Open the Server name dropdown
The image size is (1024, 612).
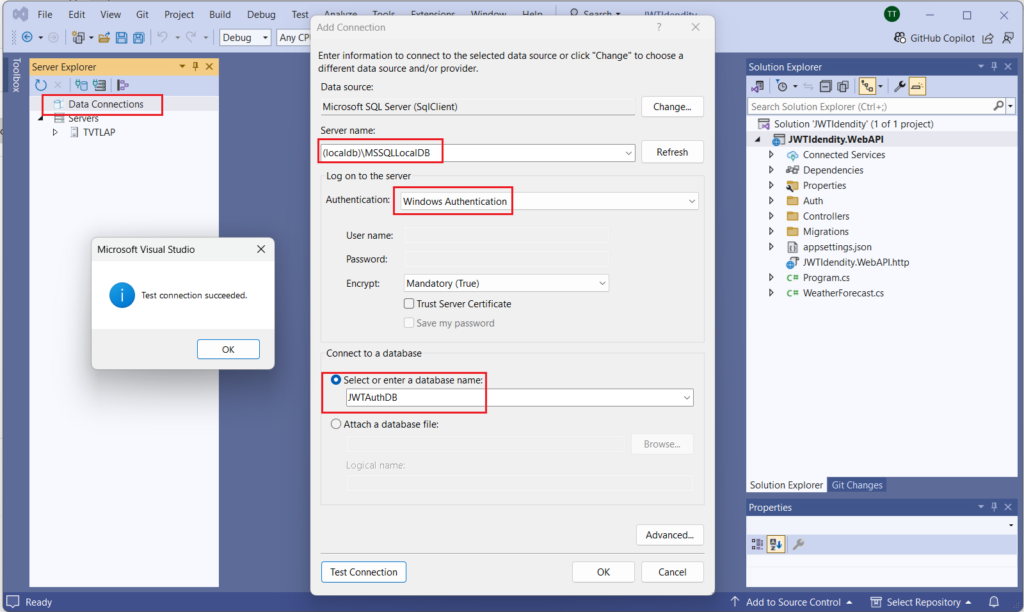click(x=628, y=153)
